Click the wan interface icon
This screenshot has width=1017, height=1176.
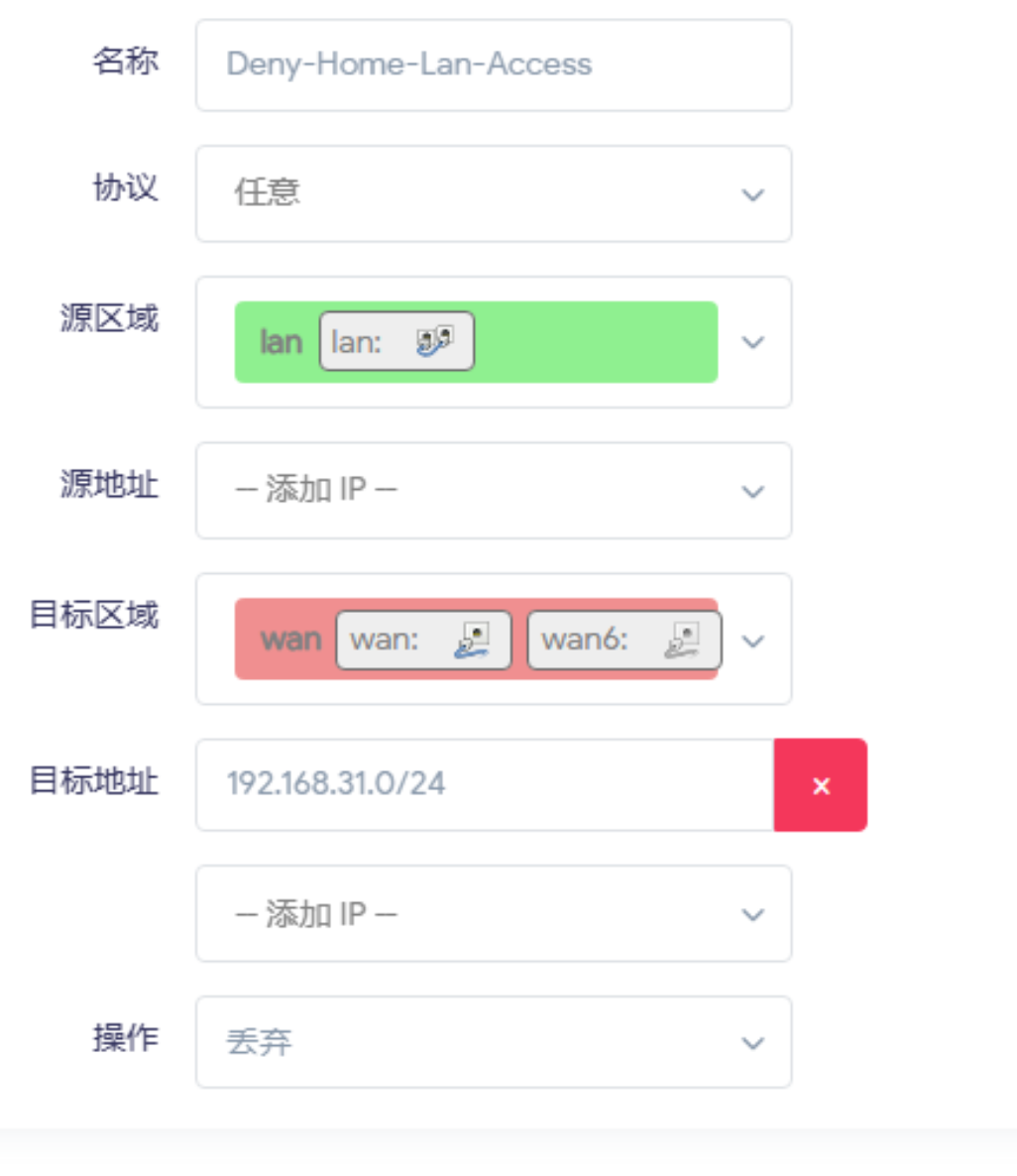473,640
